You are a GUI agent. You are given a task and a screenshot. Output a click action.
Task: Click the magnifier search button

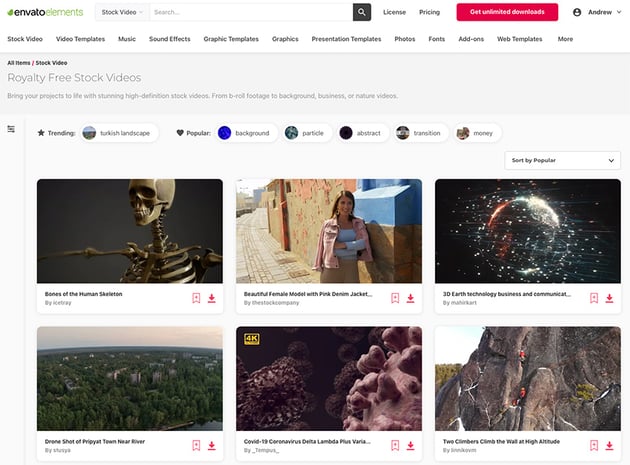pyautogui.click(x=362, y=12)
